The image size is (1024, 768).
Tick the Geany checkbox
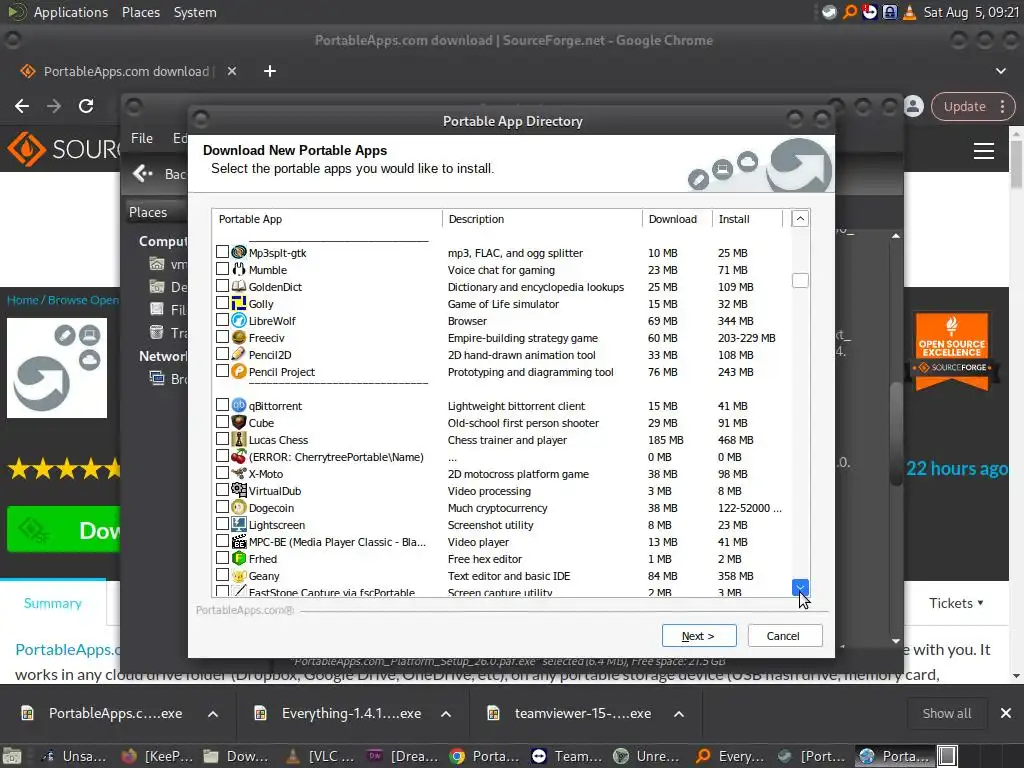222,574
